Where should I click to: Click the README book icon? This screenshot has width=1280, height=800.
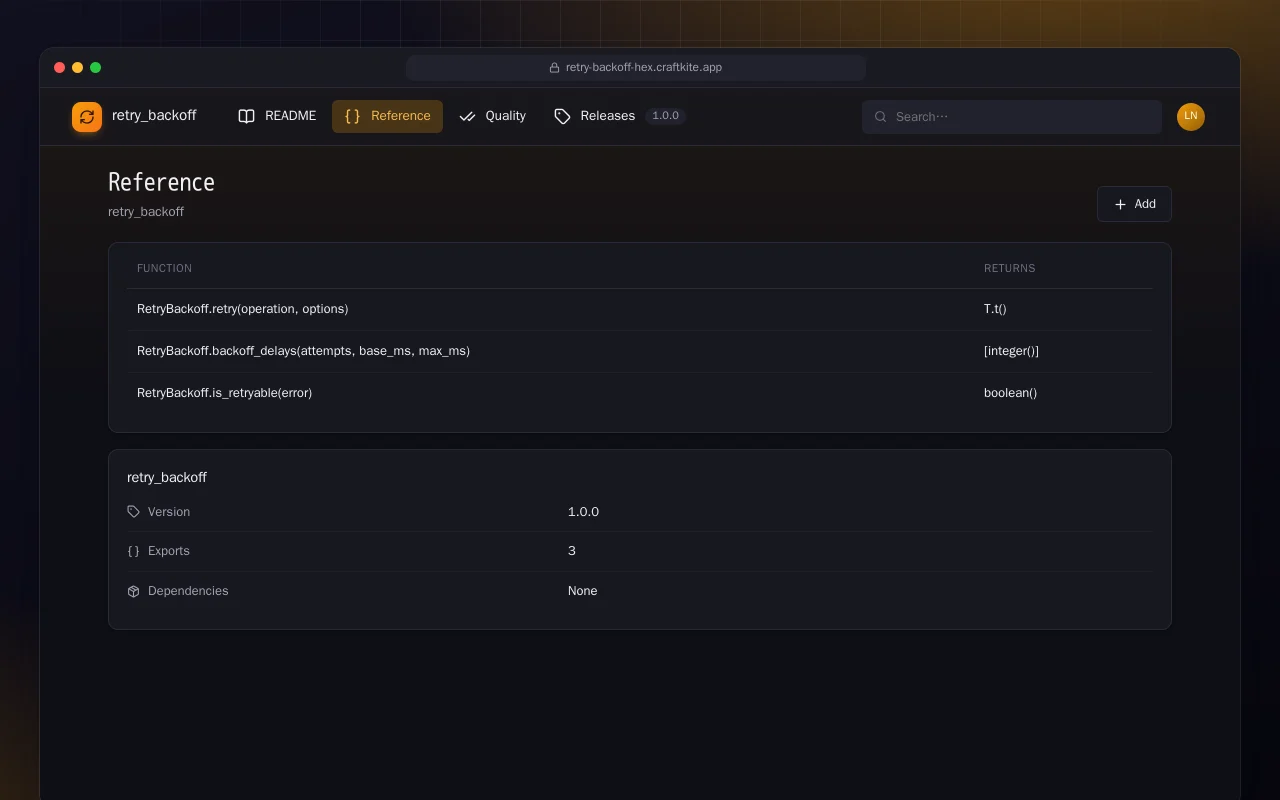coord(246,116)
